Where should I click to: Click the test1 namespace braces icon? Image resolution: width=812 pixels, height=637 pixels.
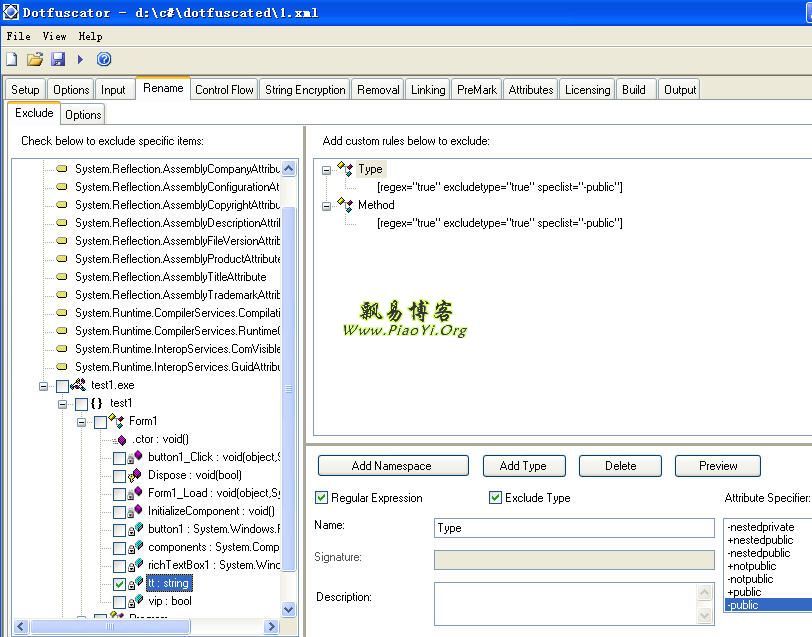point(96,403)
